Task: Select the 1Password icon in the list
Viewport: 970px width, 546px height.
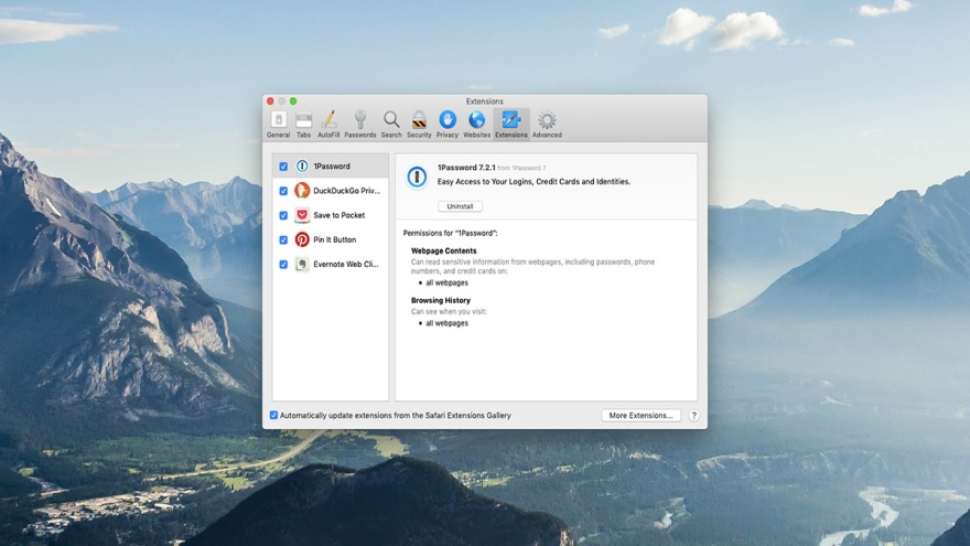Action: coord(302,166)
